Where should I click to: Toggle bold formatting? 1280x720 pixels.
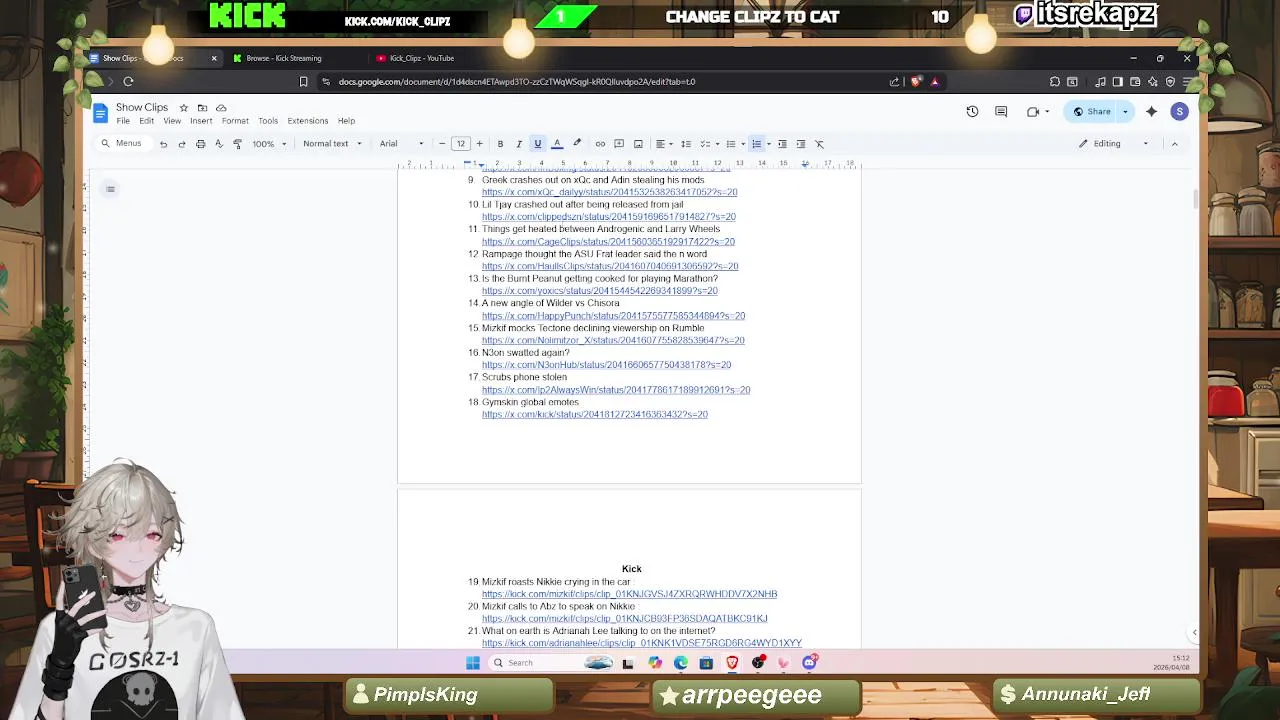[x=500, y=144]
